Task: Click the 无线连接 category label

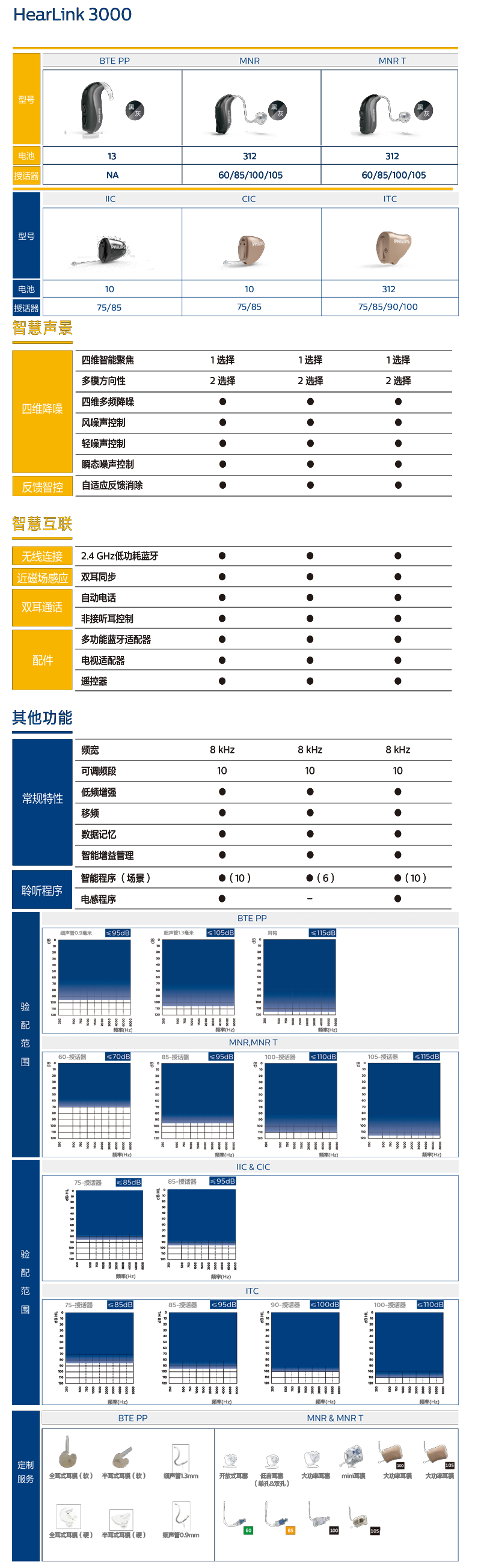Action: click(43, 556)
